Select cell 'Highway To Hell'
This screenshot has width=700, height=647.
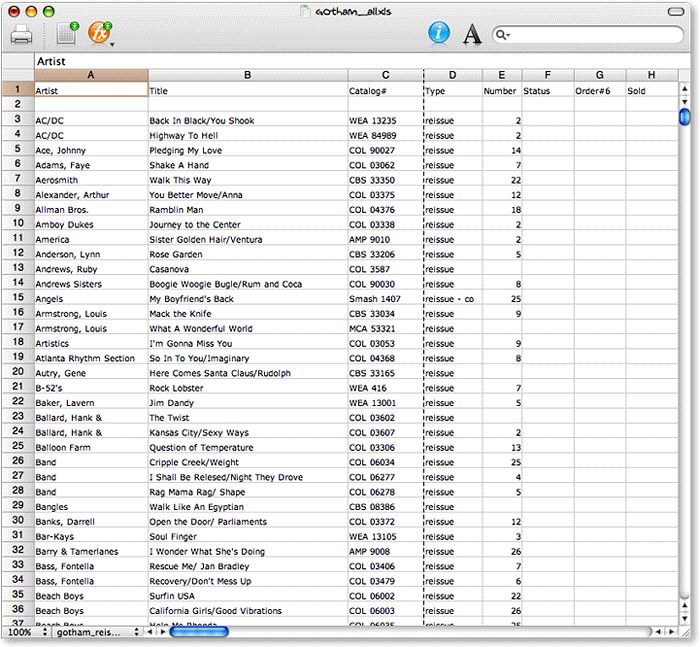pos(248,135)
